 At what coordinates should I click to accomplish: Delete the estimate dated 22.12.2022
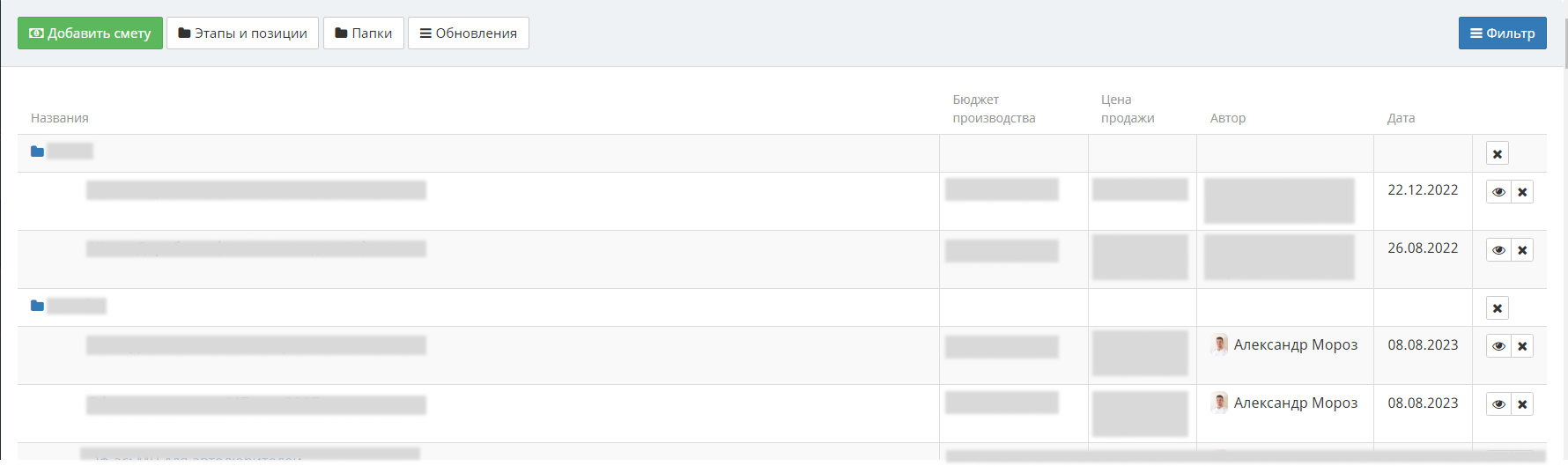pos(1522,192)
